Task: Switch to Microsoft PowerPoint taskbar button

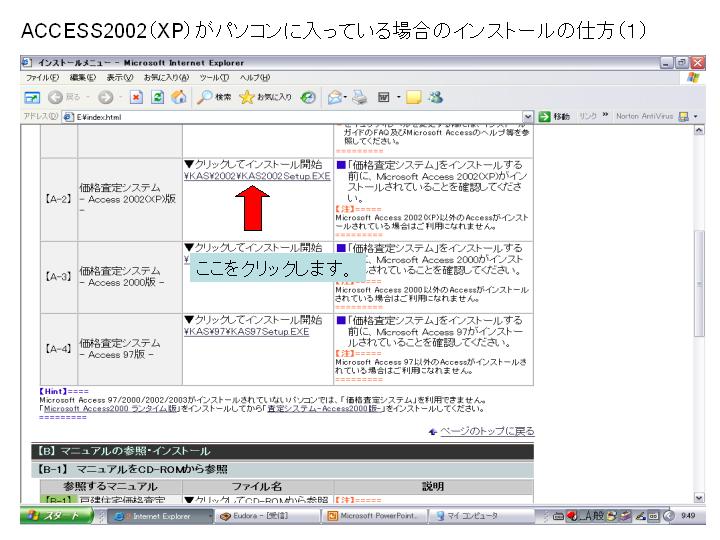Action: tap(375, 516)
